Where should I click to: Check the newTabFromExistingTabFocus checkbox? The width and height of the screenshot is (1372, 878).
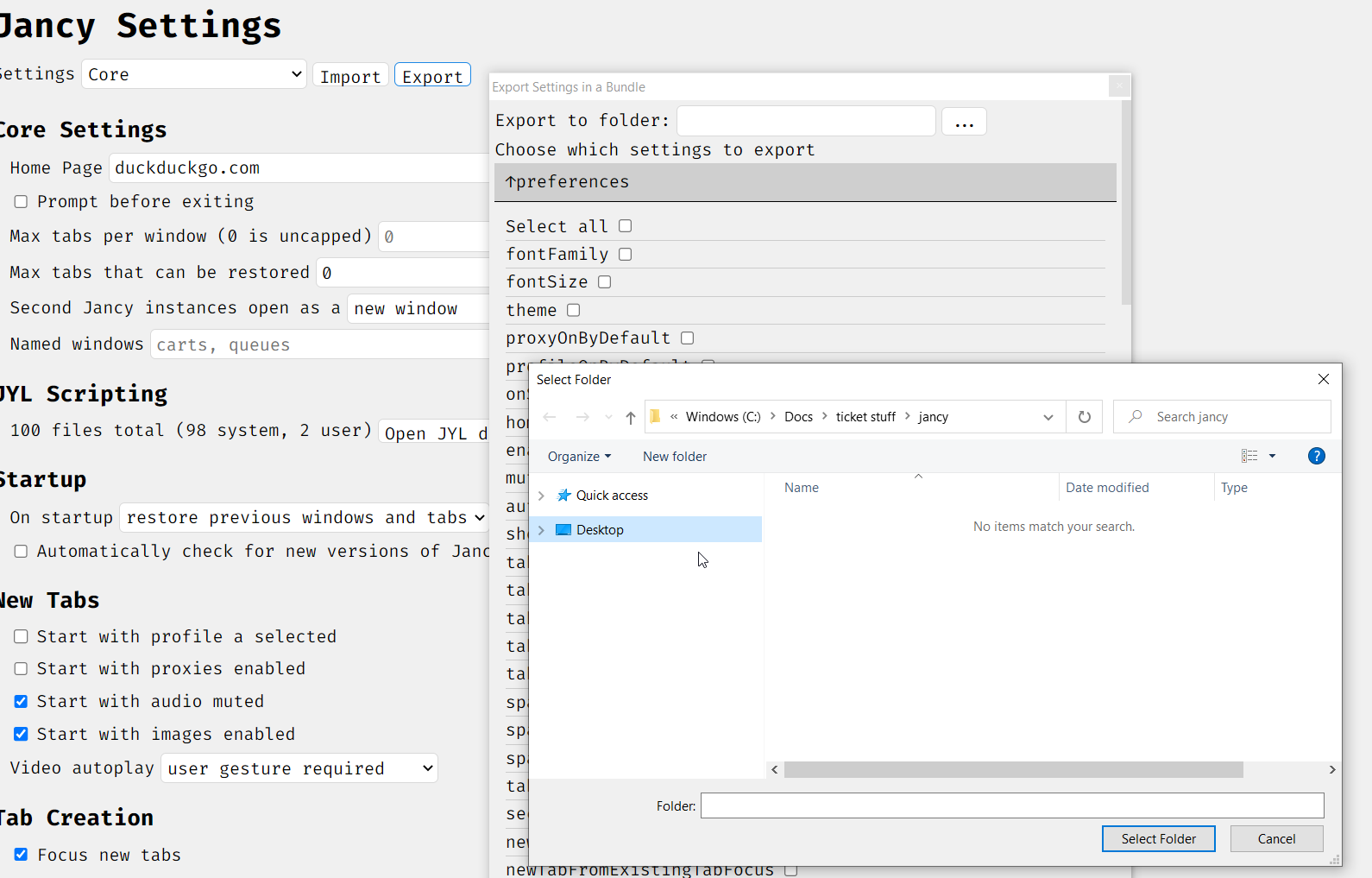[x=791, y=869]
